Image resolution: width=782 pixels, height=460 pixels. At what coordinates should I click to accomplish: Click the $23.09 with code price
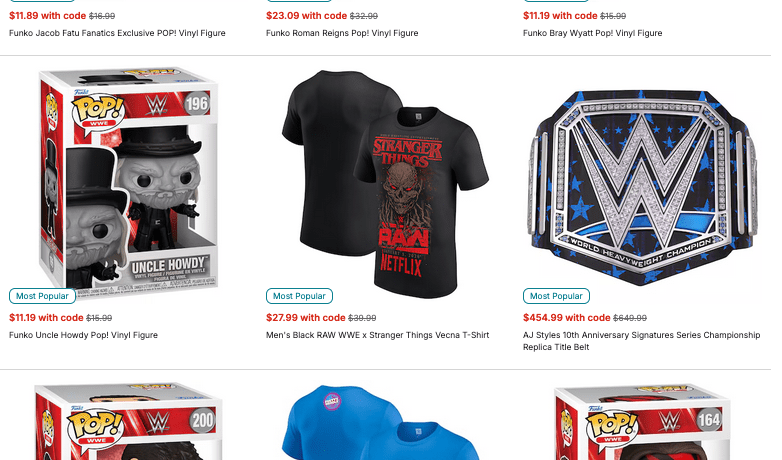306,16
